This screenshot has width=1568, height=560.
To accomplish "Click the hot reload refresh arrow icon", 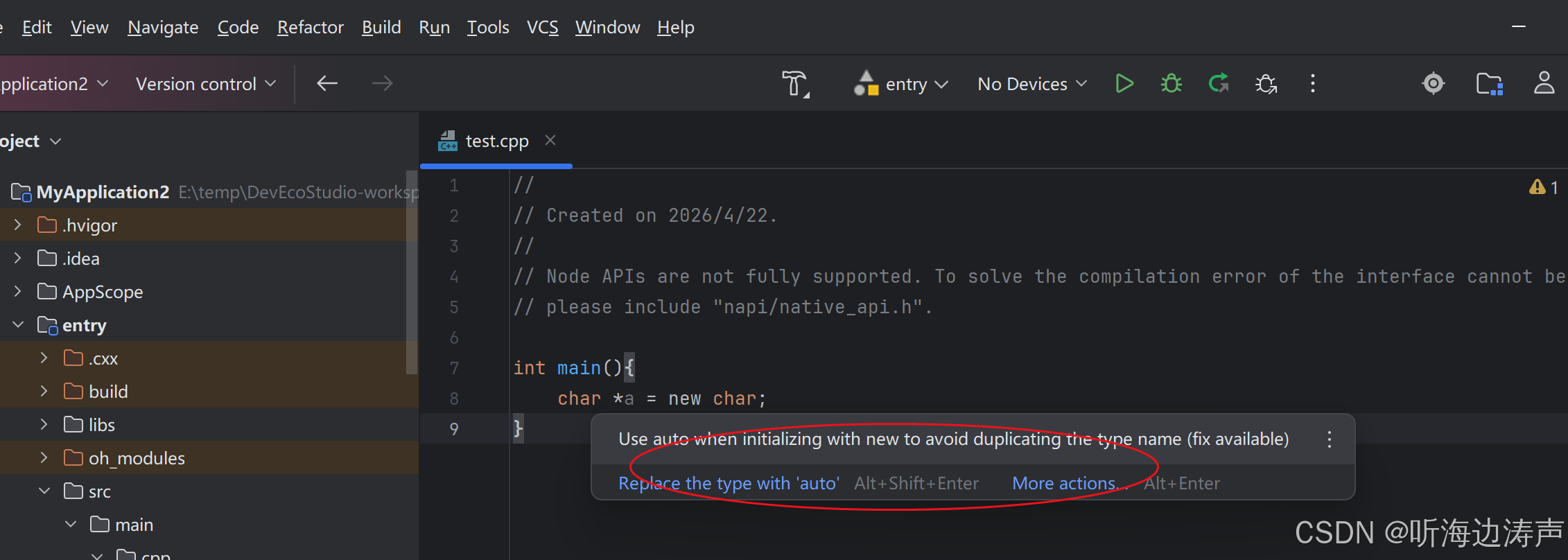I will coord(1219,84).
